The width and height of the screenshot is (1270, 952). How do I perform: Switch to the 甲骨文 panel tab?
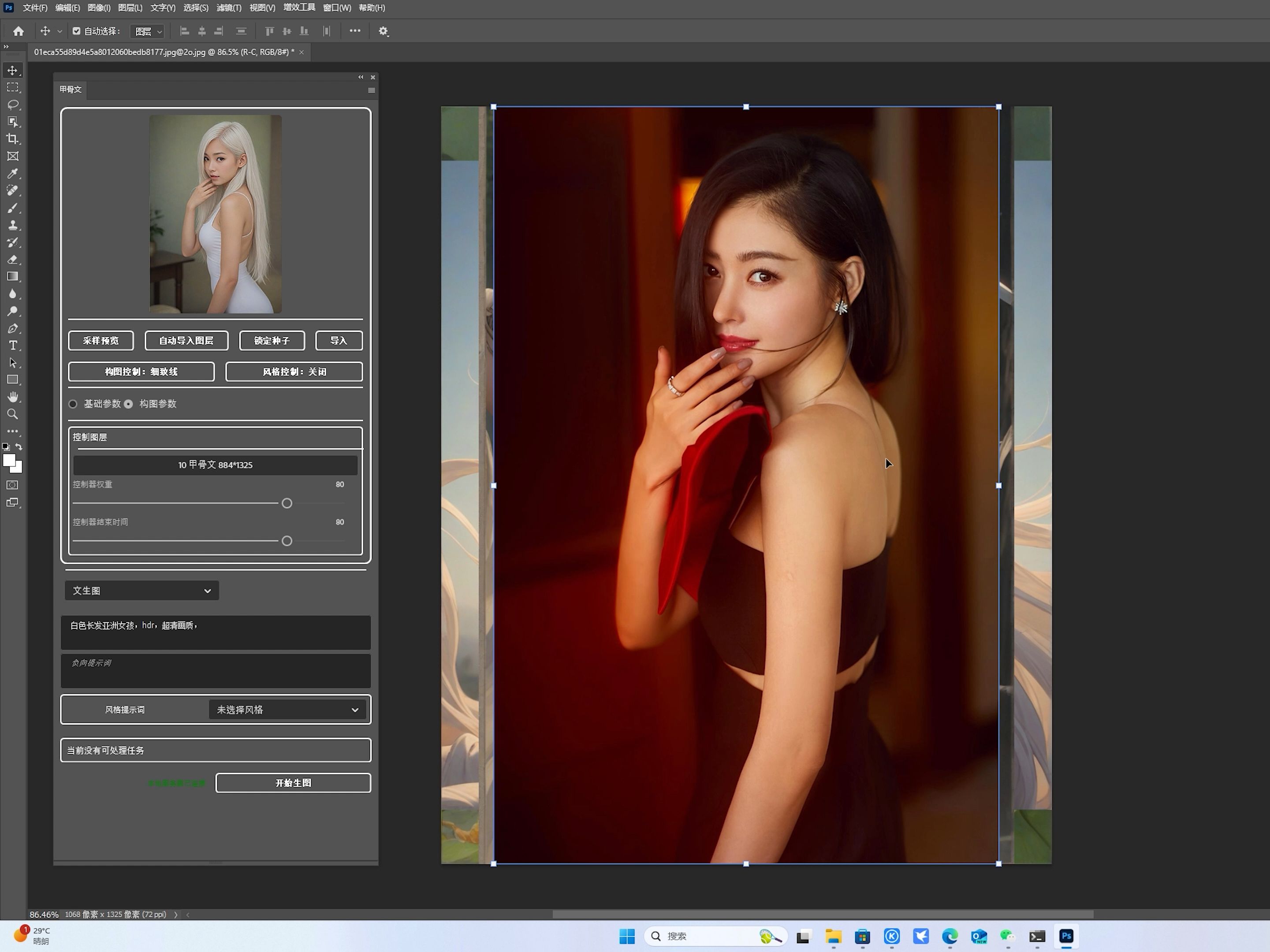coord(71,89)
